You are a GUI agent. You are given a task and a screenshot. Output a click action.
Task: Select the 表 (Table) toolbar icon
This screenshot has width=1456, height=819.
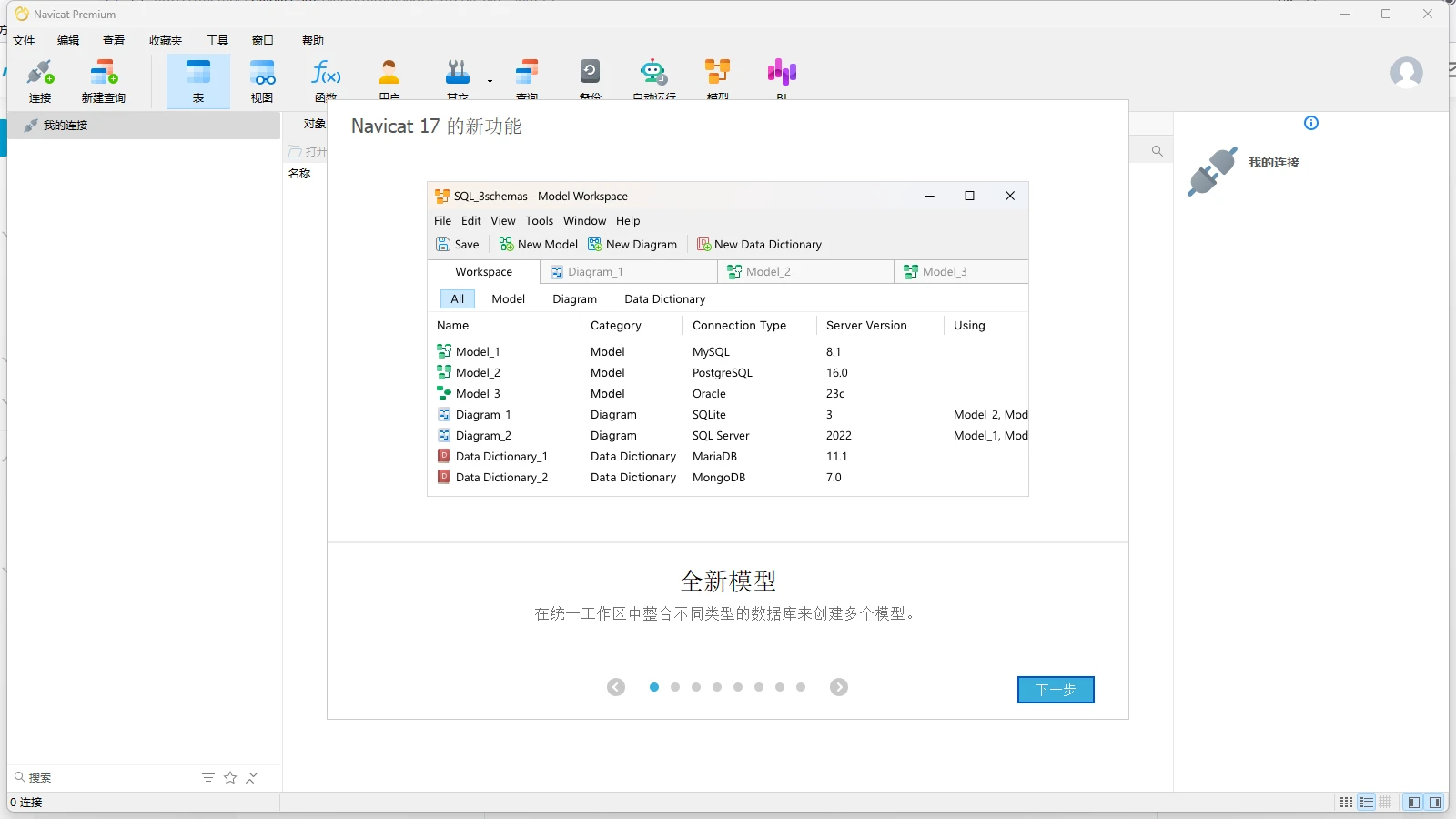pyautogui.click(x=198, y=81)
